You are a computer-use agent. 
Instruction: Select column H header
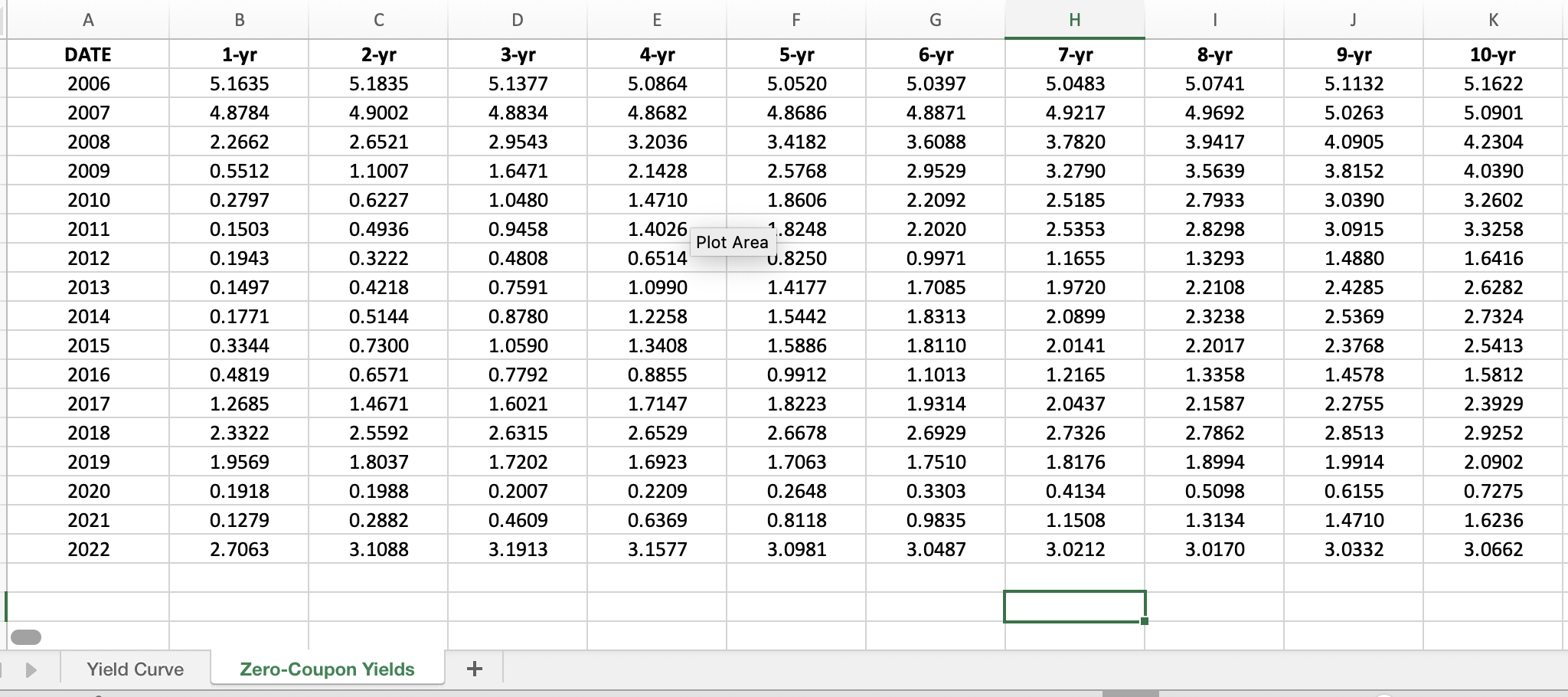click(1074, 20)
